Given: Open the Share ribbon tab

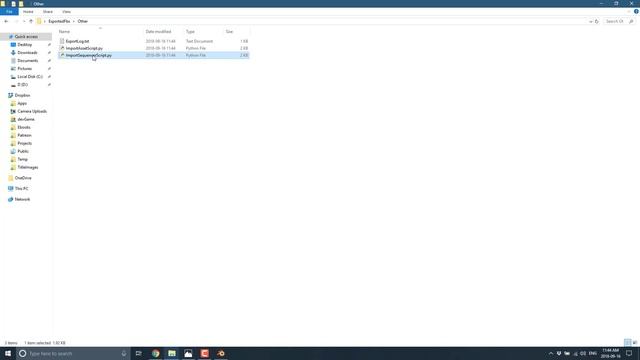Looking at the screenshot, I should click(48, 11).
